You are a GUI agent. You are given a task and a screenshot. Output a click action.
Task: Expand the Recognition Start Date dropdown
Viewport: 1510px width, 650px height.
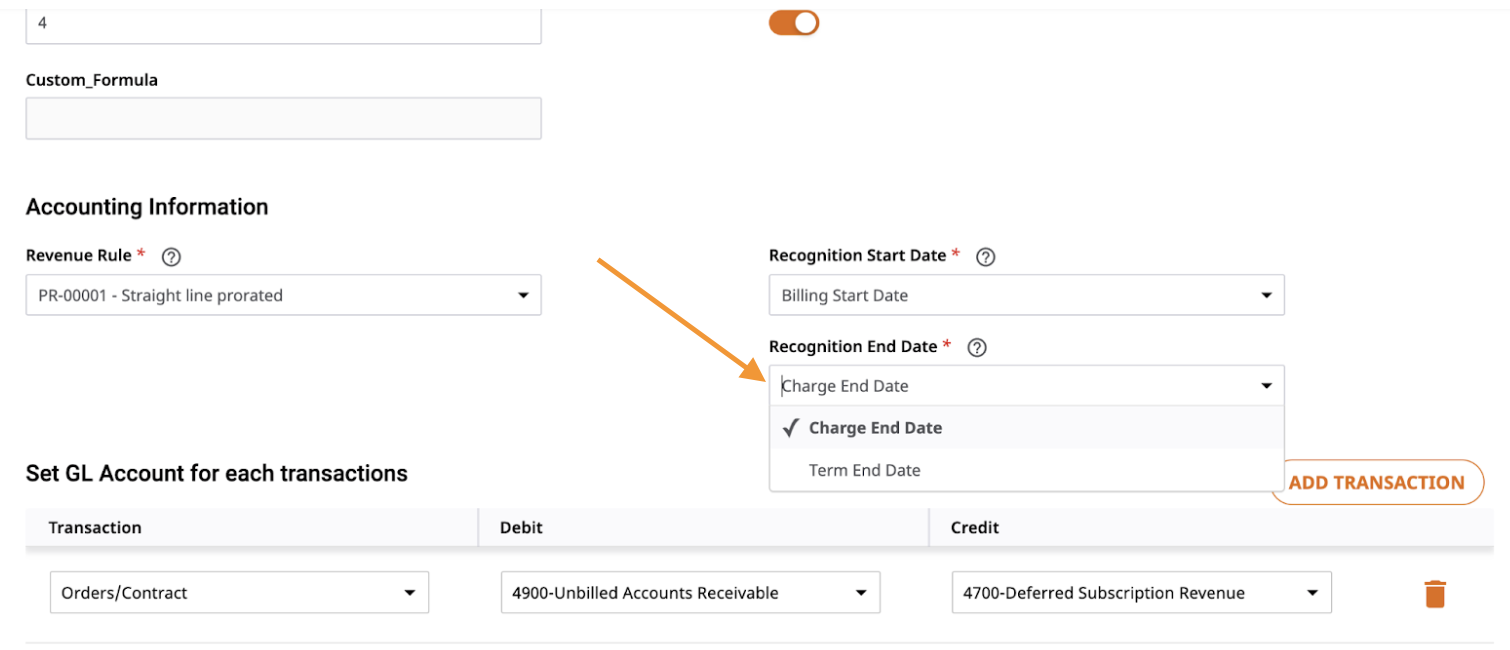point(1026,295)
